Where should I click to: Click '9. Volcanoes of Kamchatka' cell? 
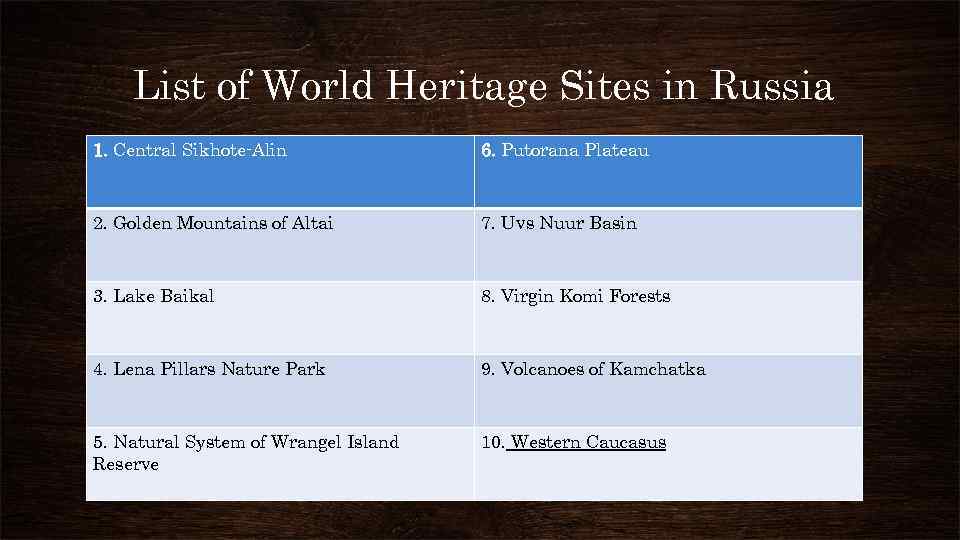[669, 390]
